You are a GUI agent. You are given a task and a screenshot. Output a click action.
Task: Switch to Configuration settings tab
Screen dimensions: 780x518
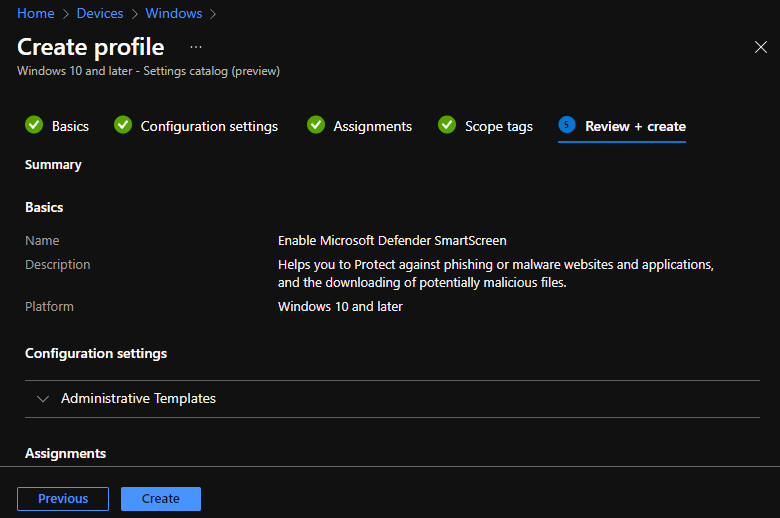[196, 126]
